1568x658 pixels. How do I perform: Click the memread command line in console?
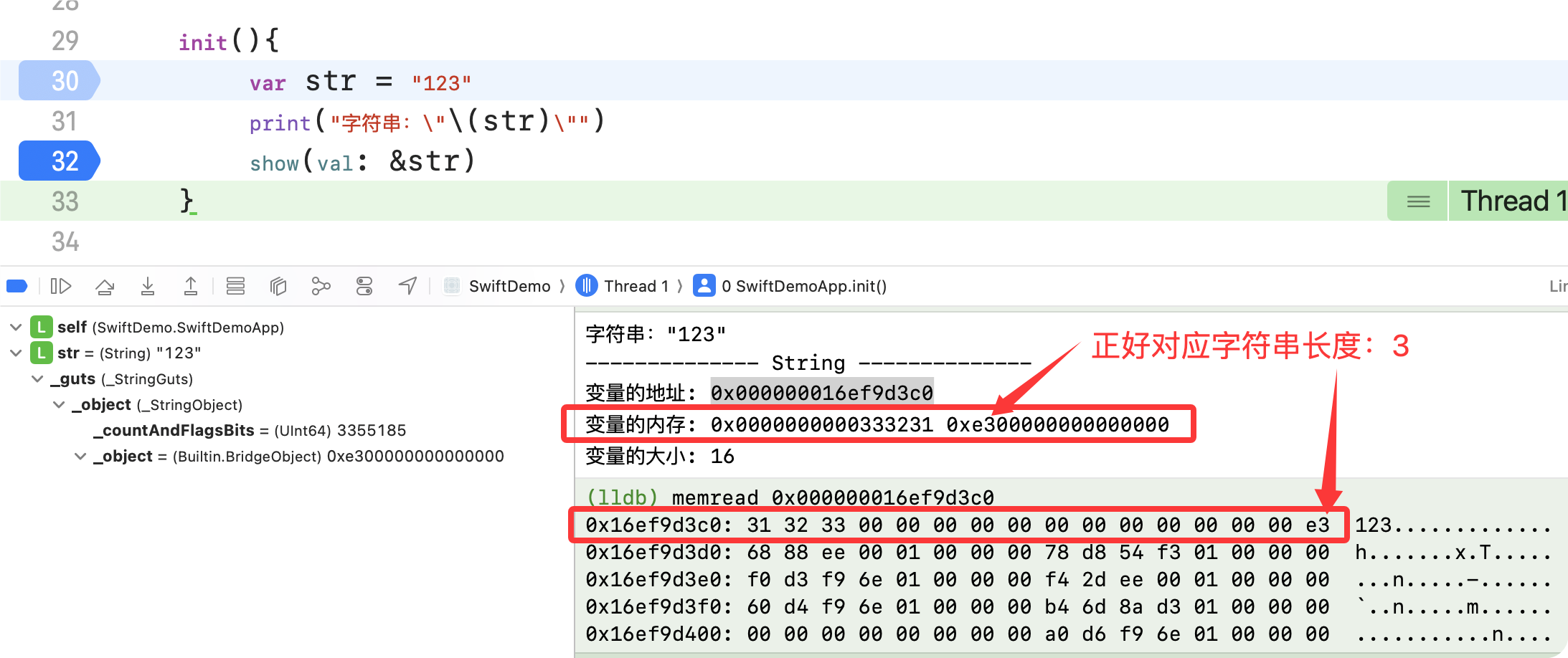790,497
